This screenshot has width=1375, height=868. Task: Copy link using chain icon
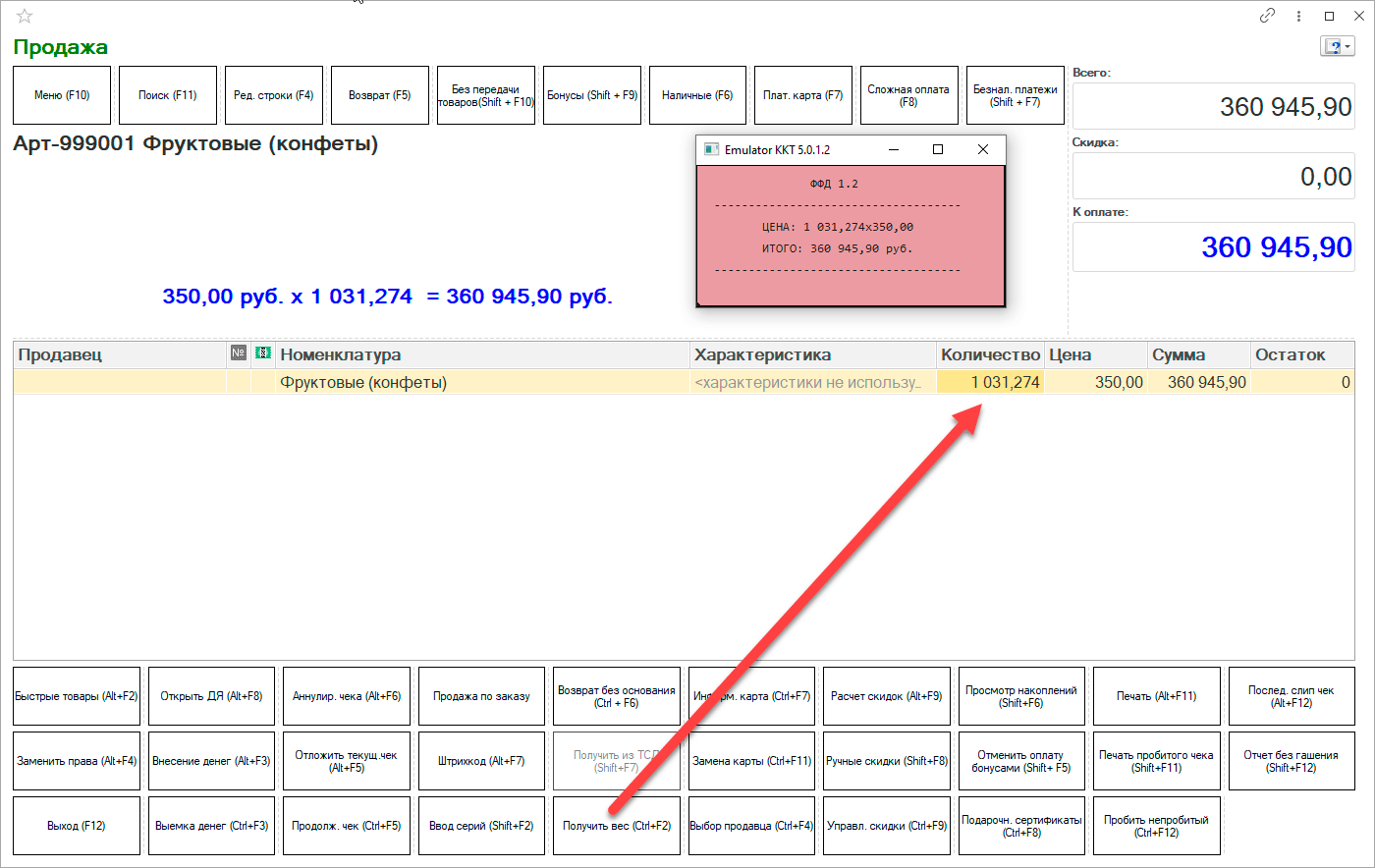click(1268, 16)
